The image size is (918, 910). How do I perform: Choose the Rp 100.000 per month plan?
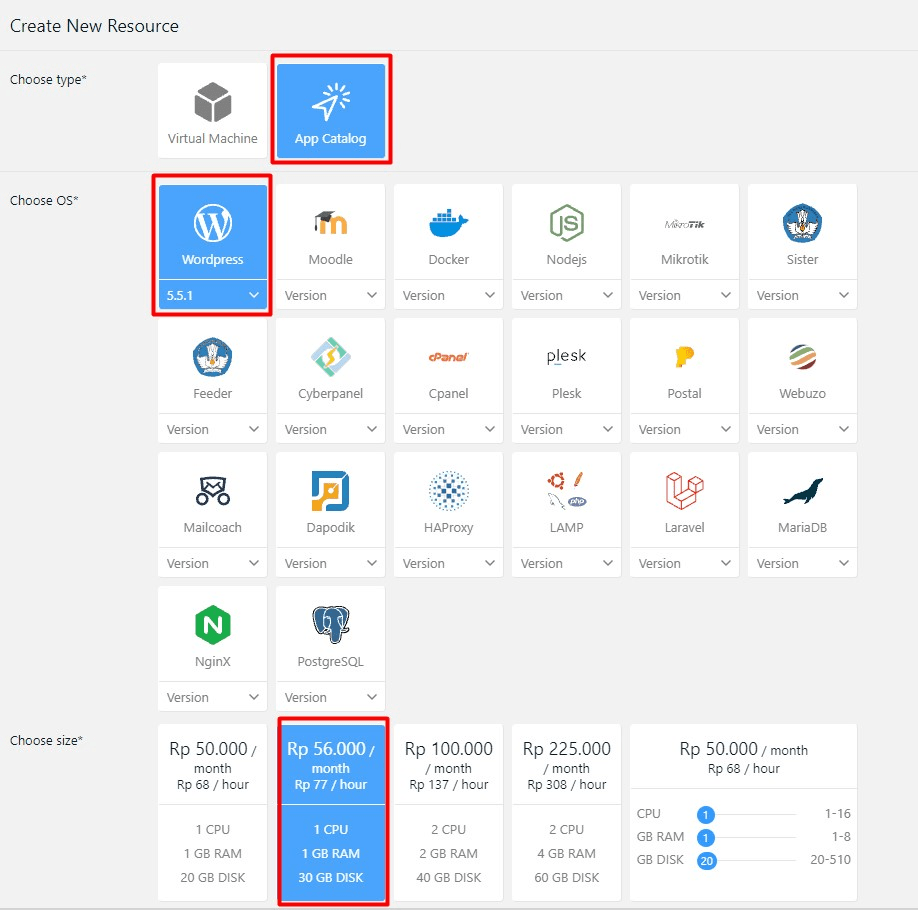448,812
